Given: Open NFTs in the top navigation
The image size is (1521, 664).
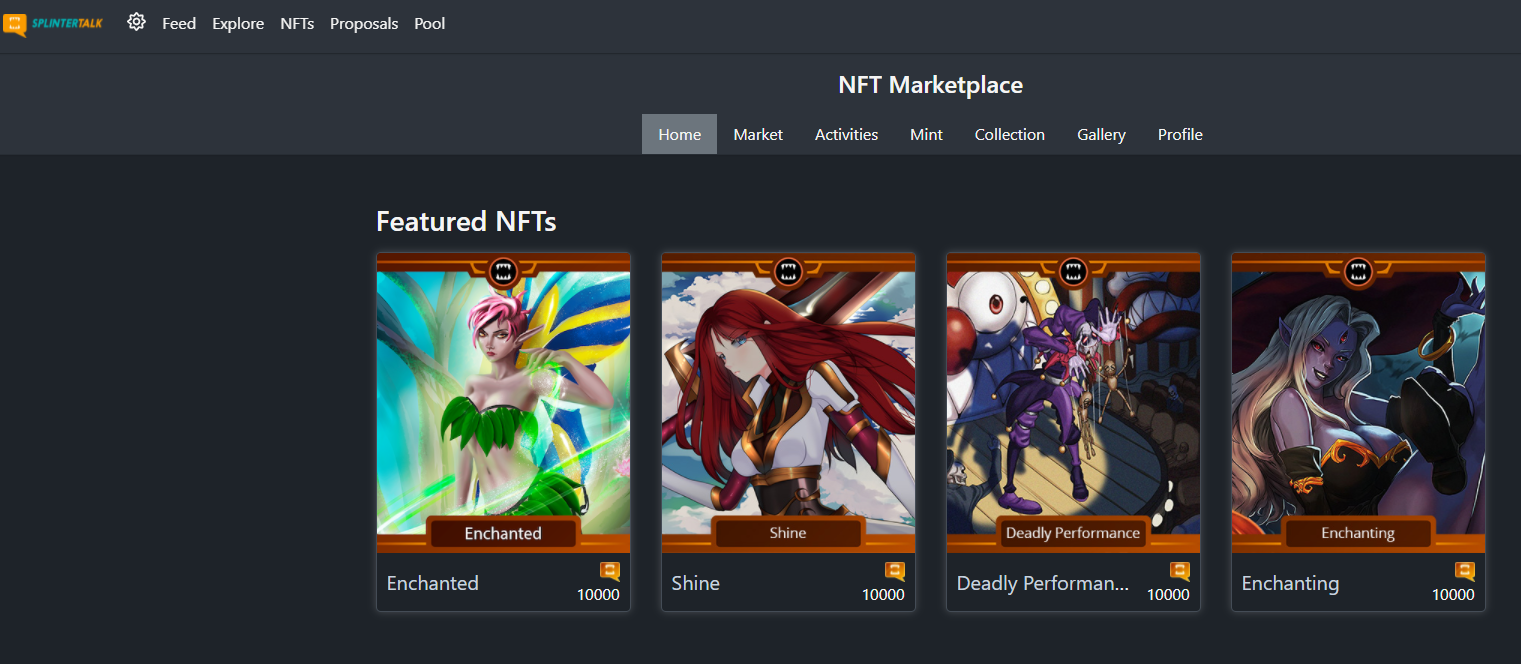Looking at the screenshot, I should 297,23.
